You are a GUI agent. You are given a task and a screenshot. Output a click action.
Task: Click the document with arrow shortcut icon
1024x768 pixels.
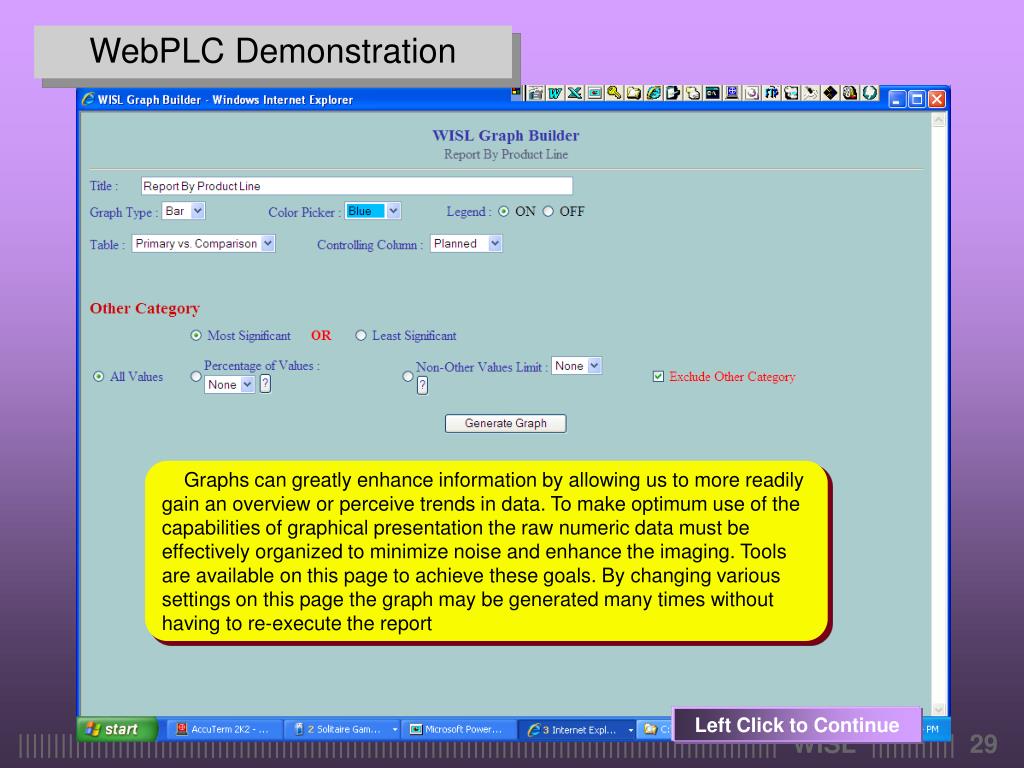(673, 93)
